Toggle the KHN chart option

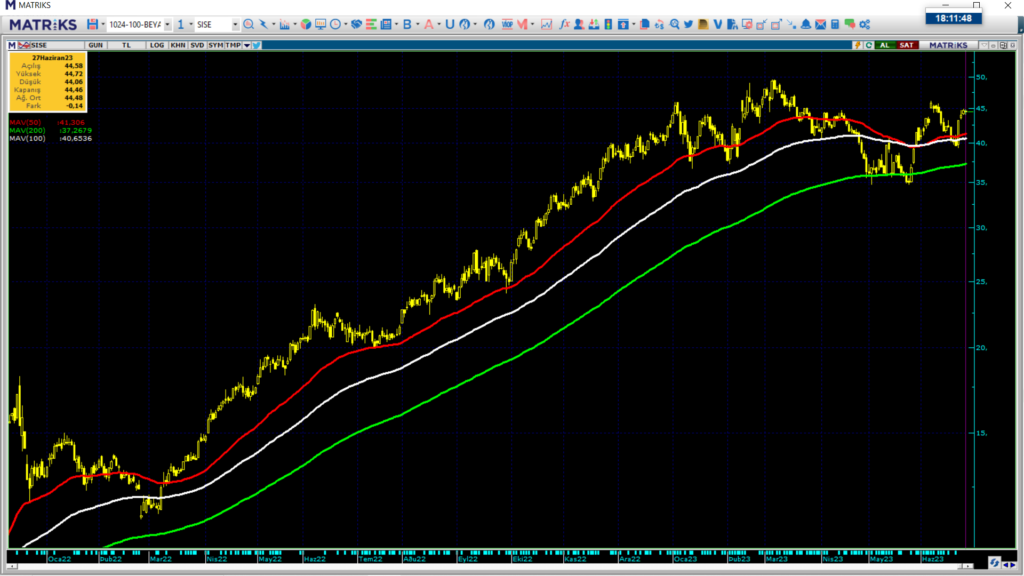pos(178,45)
